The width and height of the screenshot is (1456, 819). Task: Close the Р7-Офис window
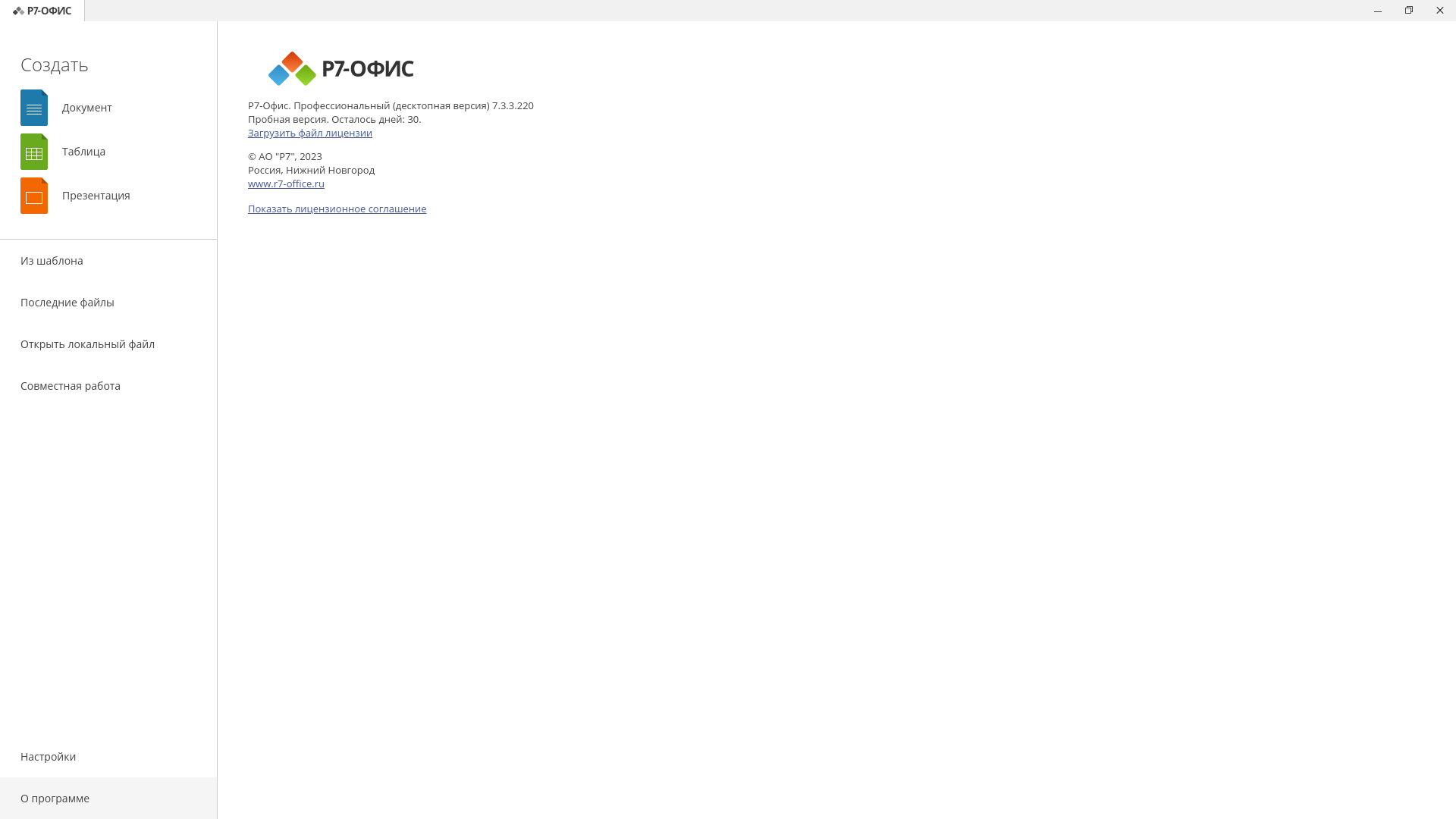pyautogui.click(x=1440, y=11)
